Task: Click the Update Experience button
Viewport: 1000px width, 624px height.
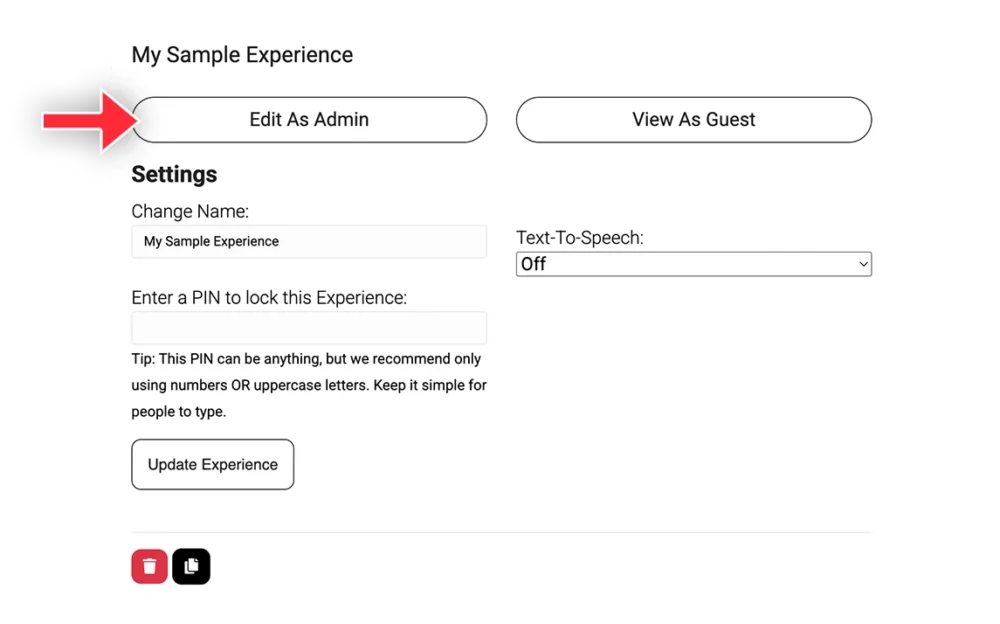Action: pos(213,464)
